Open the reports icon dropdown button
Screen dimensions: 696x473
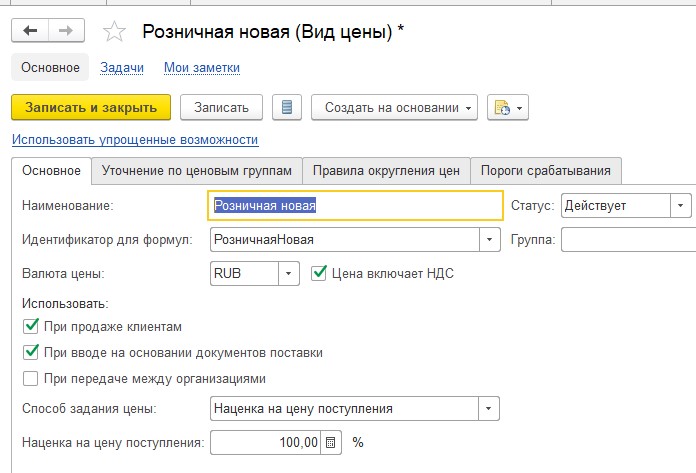click(508, 107)
